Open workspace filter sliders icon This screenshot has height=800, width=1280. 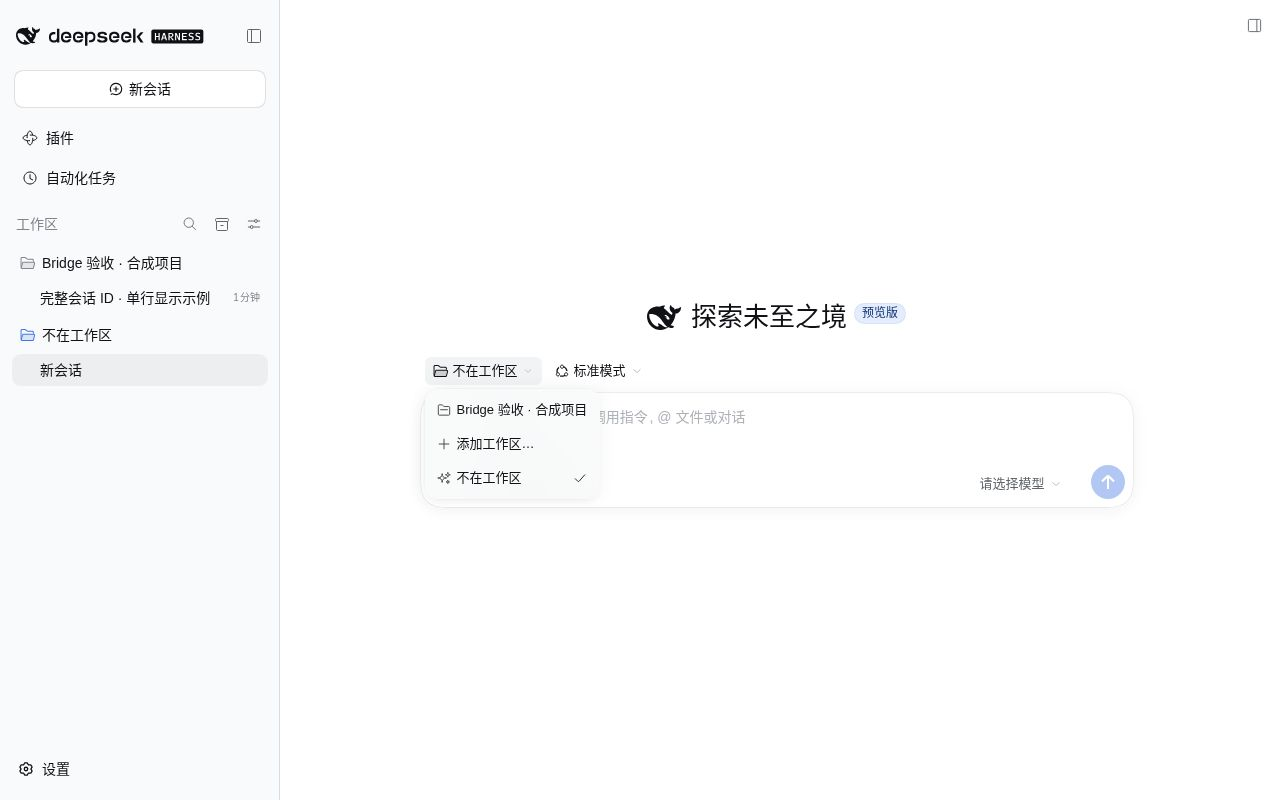coord(254,224)
